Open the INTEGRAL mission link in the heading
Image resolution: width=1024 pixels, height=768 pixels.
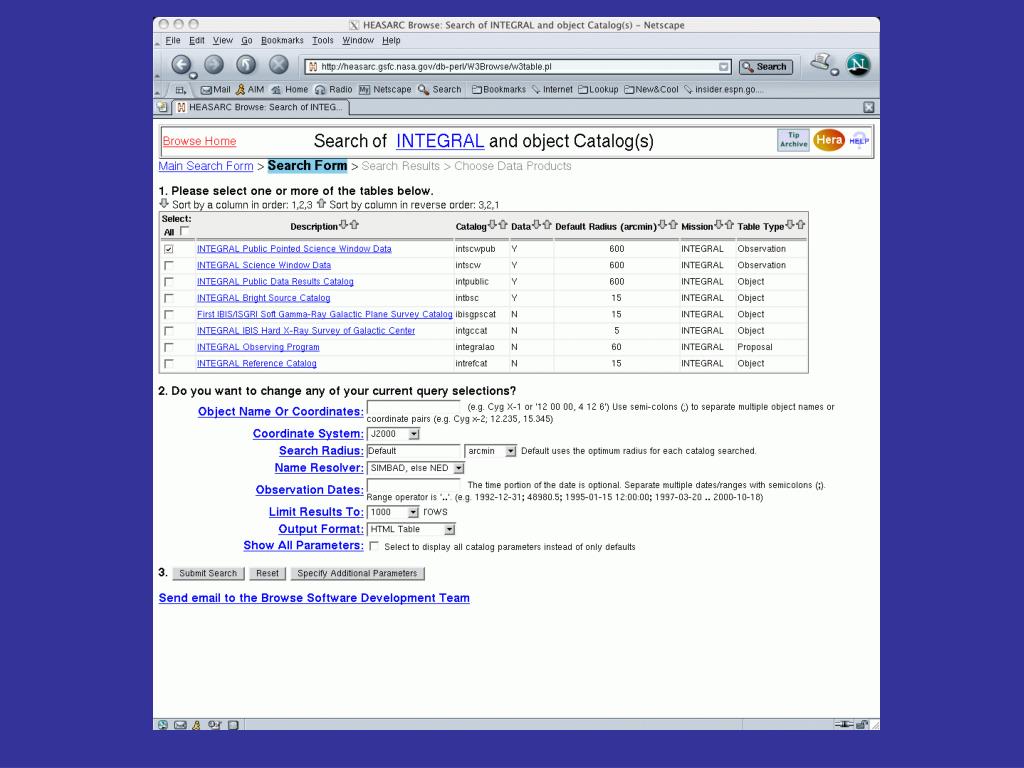tap(440, 141)
